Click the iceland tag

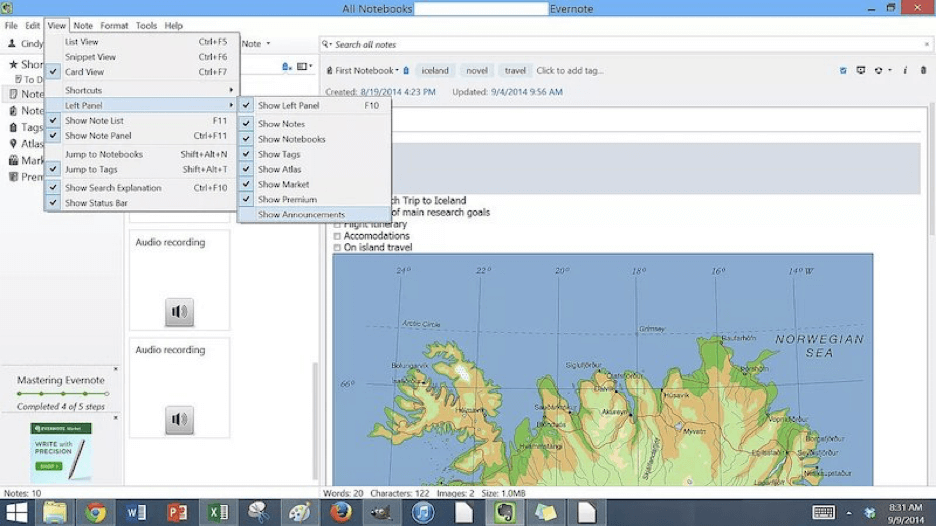click(435, 71)
